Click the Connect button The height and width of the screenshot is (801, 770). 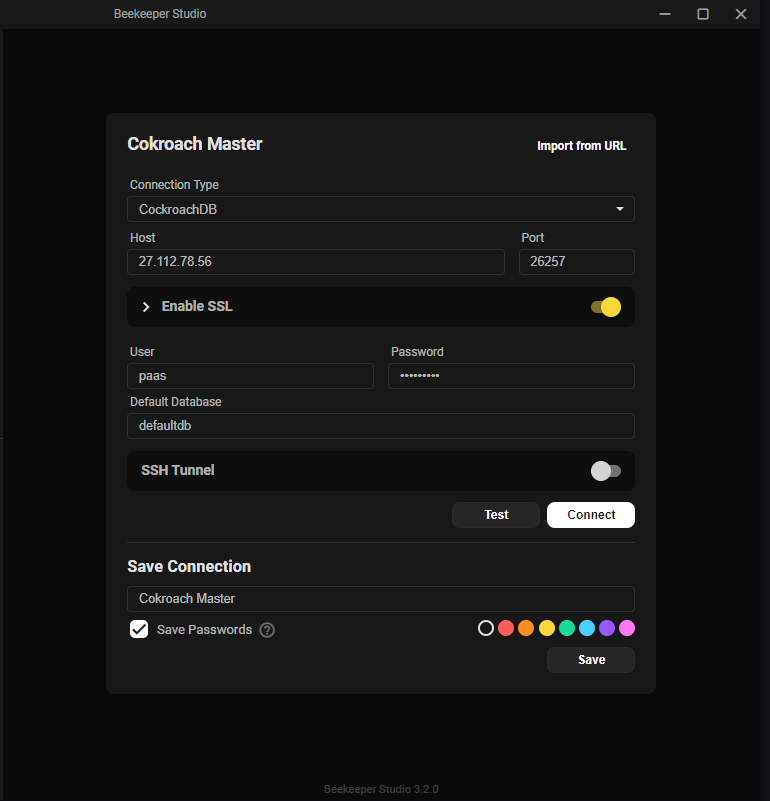591,515
